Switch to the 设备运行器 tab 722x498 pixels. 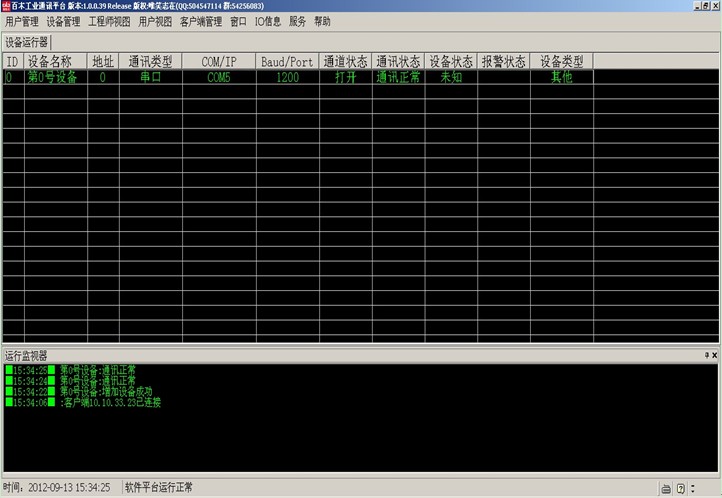pos(26,42)
